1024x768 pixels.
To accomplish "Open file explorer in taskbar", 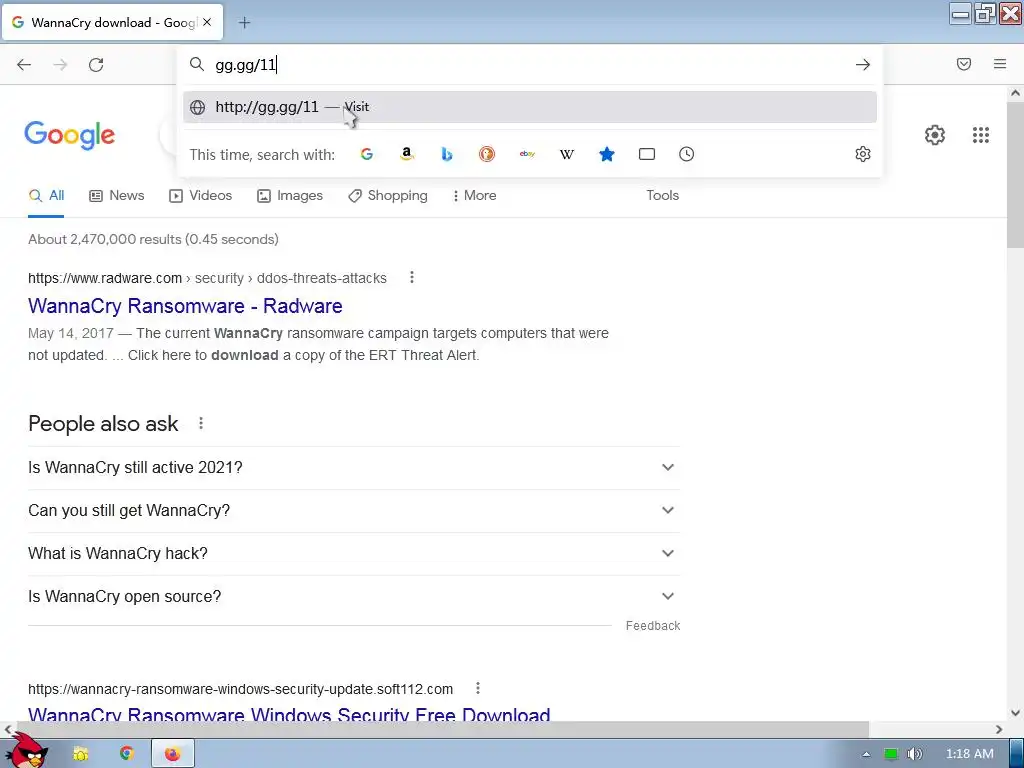I will point(81,754).
